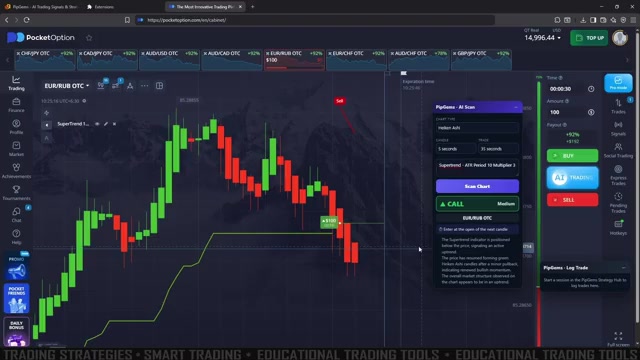640x360 pixels.
Task: Open the multi-chart layout icon
Action: (159, 86)
